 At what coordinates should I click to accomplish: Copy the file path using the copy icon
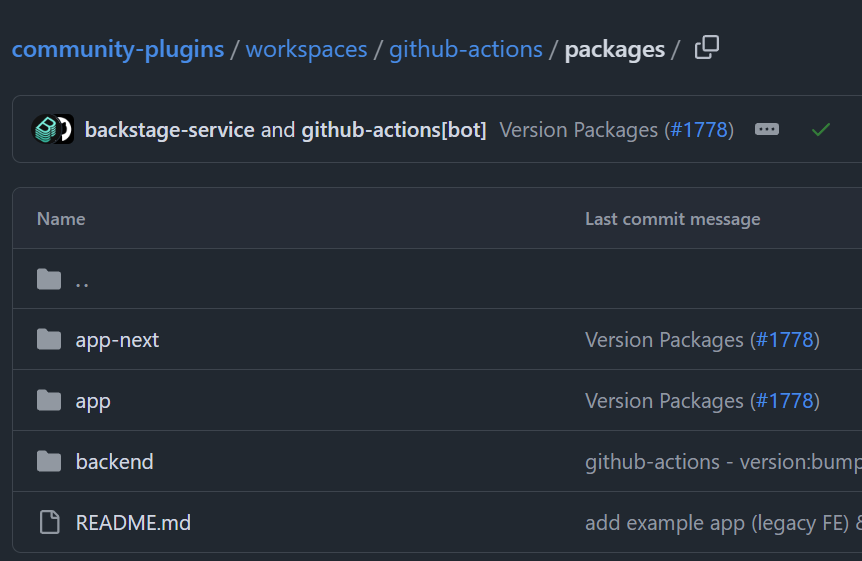click(x=707, y=48)
